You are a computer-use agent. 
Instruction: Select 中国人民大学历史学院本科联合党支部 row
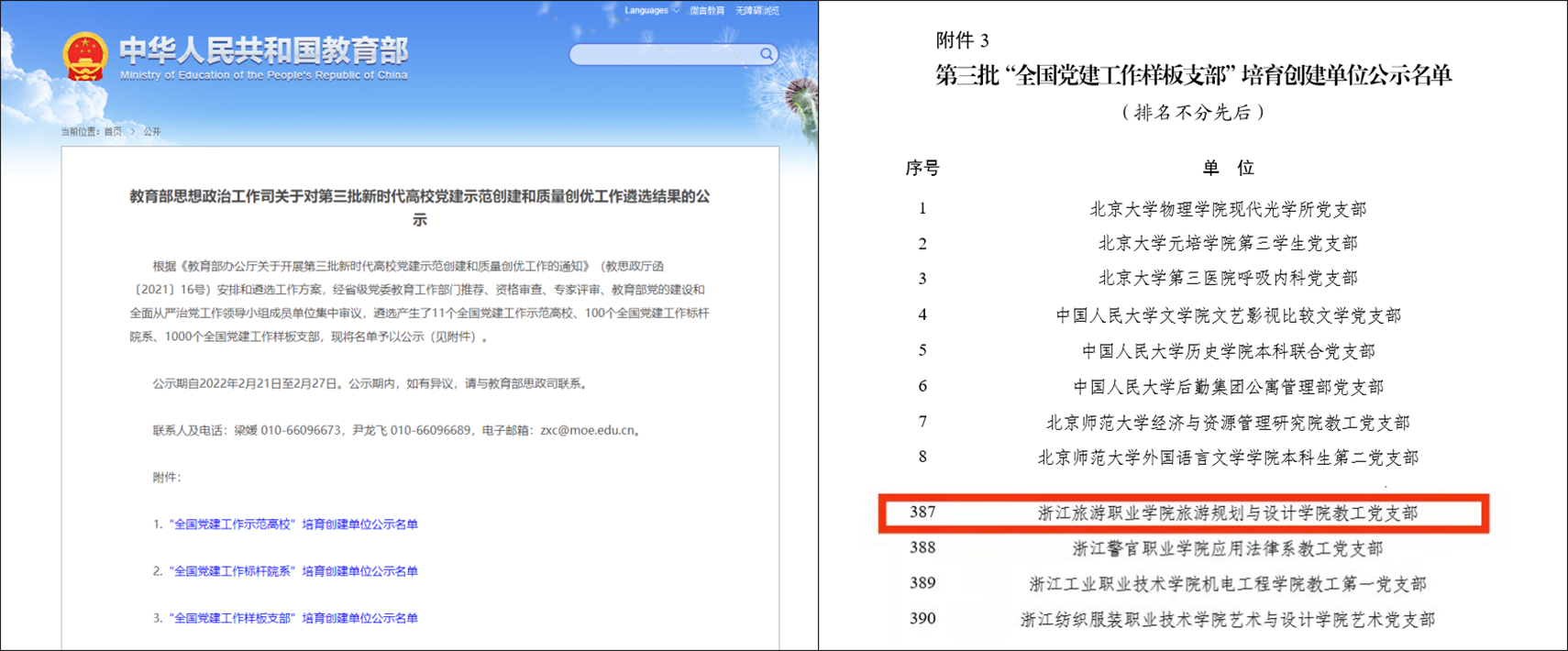[1228, 351]
